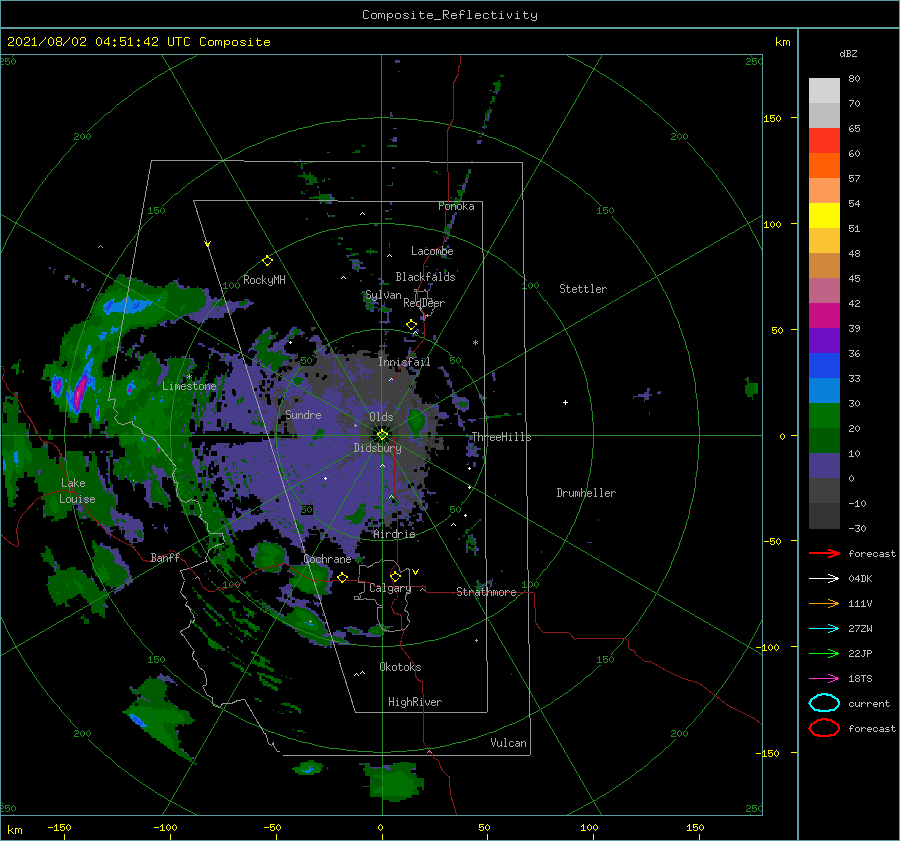
Task: Click the Airdrie label
Action: click(394, 534)
